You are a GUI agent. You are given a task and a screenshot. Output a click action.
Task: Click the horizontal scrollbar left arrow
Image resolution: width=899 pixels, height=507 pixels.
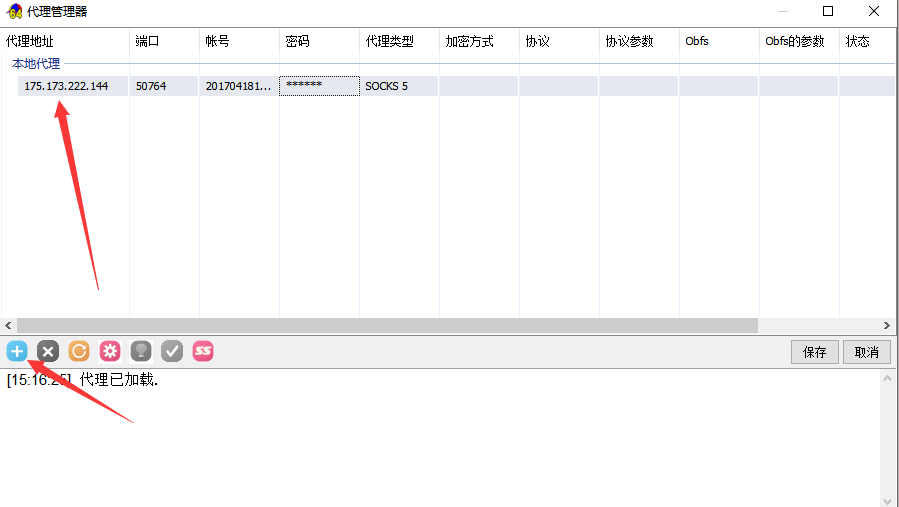[8, 325]
